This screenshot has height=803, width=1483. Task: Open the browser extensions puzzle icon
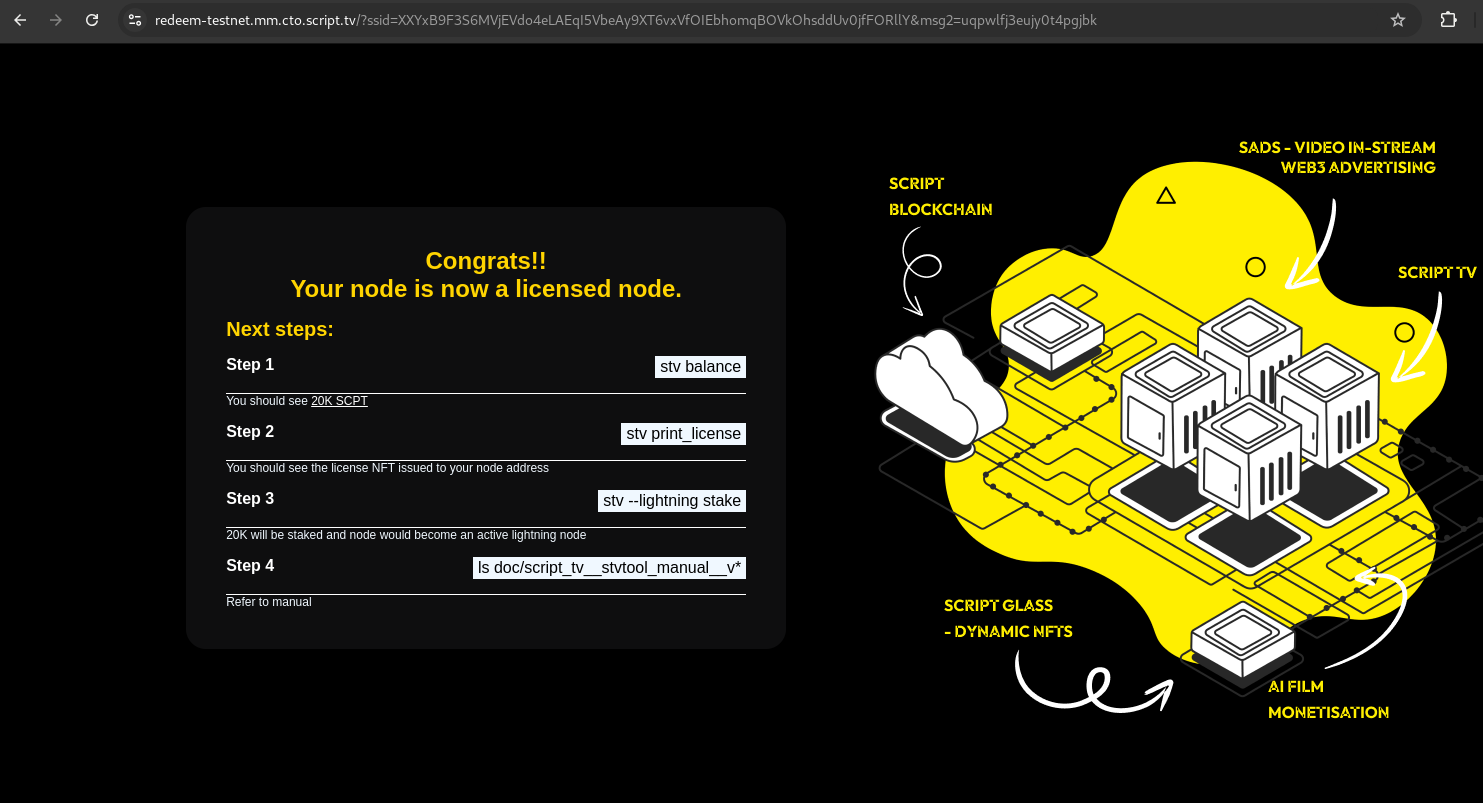(x=1448, y=20)
